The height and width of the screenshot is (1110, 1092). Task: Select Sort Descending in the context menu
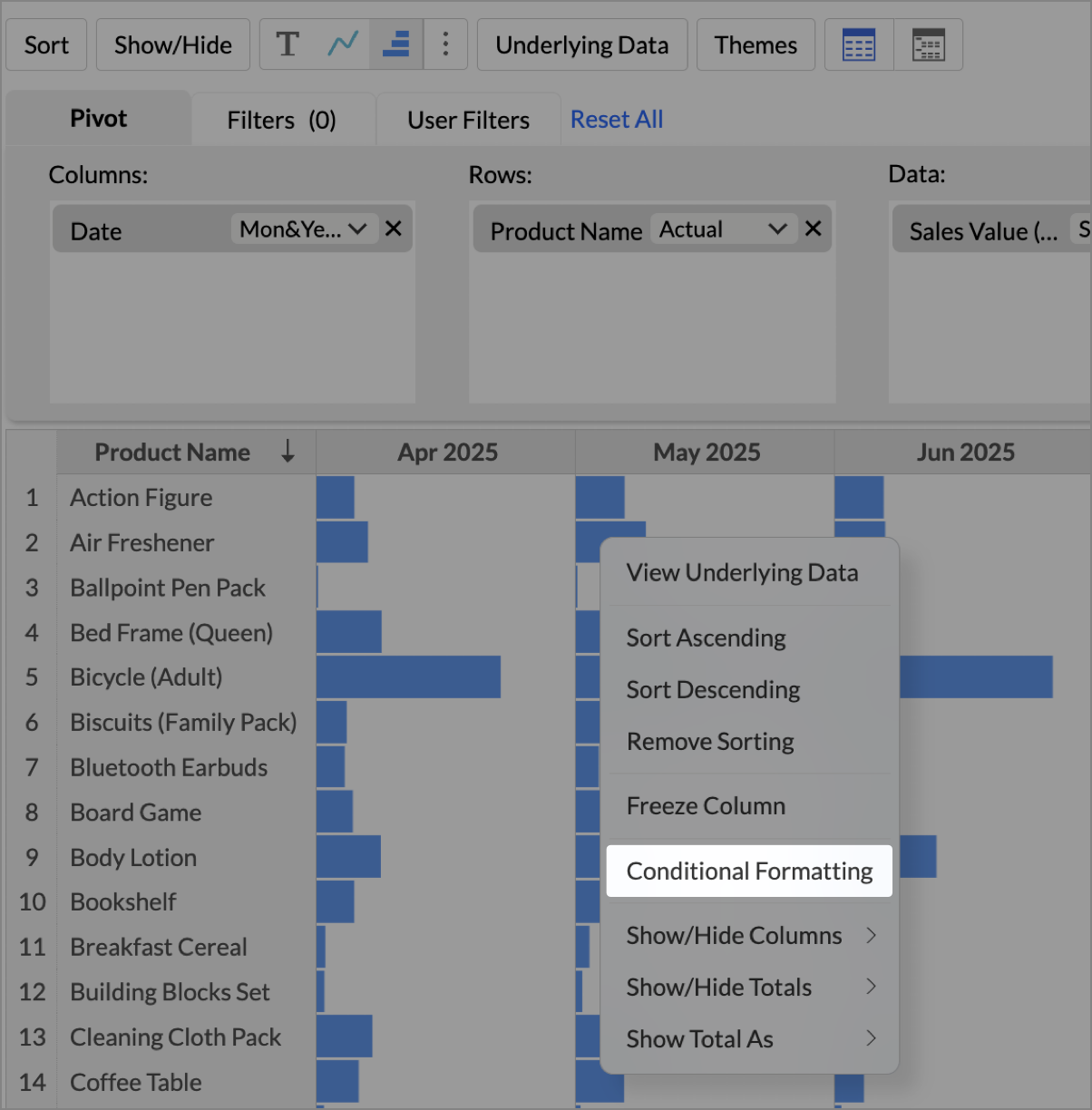click(713, 690)
